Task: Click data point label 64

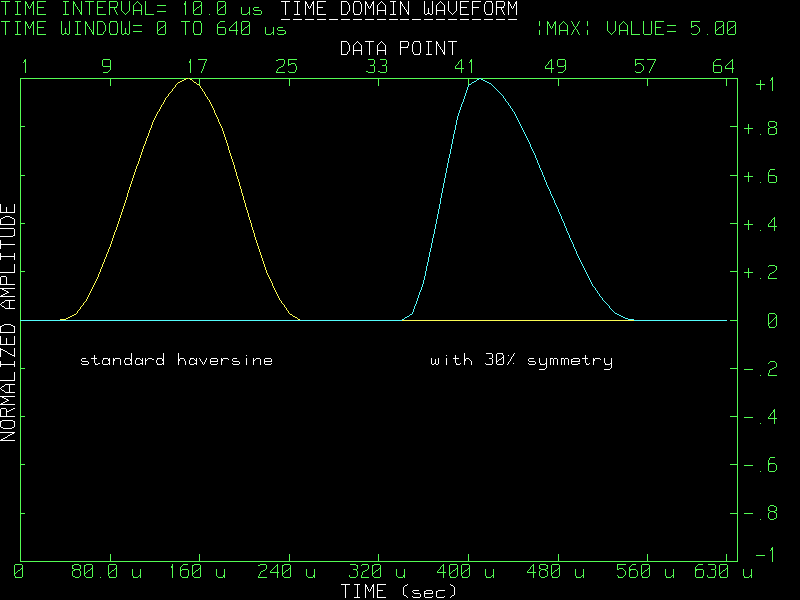Action: pyautogui.click(x=723, y=67)
